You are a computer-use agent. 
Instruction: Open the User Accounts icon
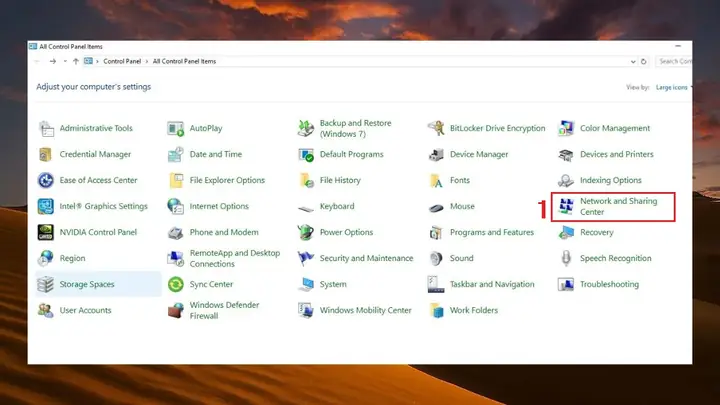click(x=46, y=310)
